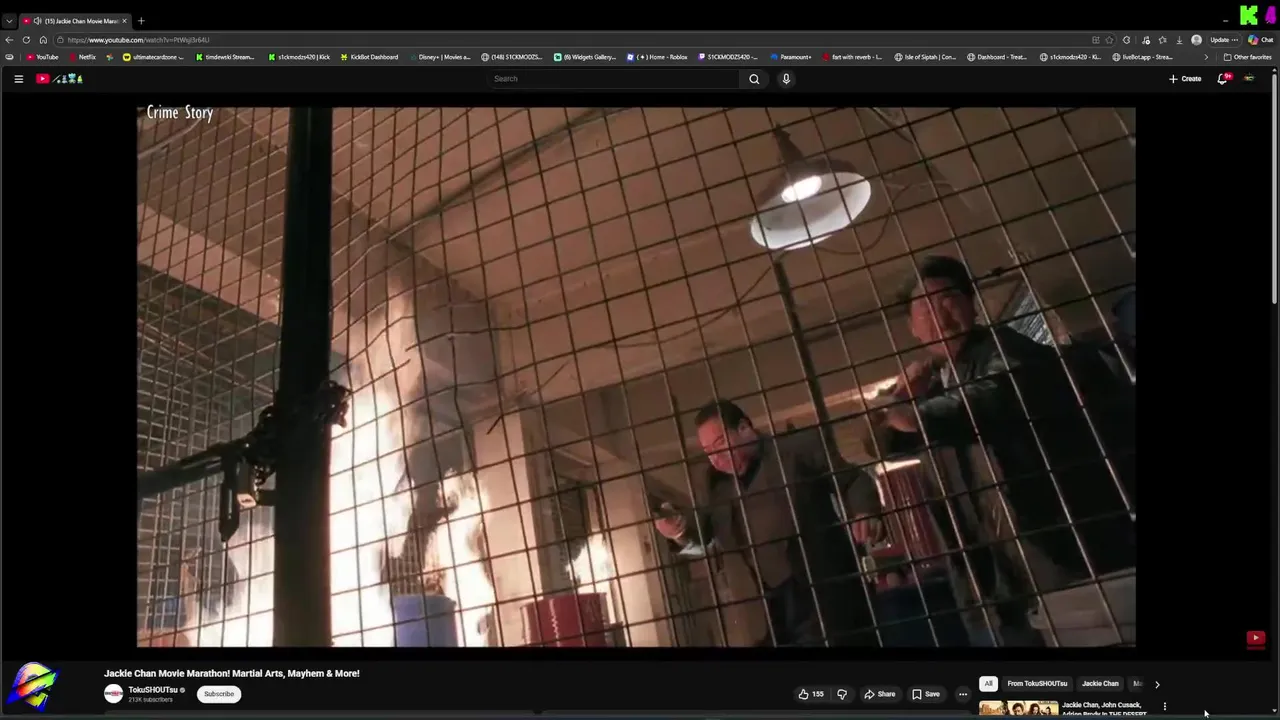Go back with browser back arrow
Image resolution: width=1280 pixels, height=720 pixels.
[9, 40]
